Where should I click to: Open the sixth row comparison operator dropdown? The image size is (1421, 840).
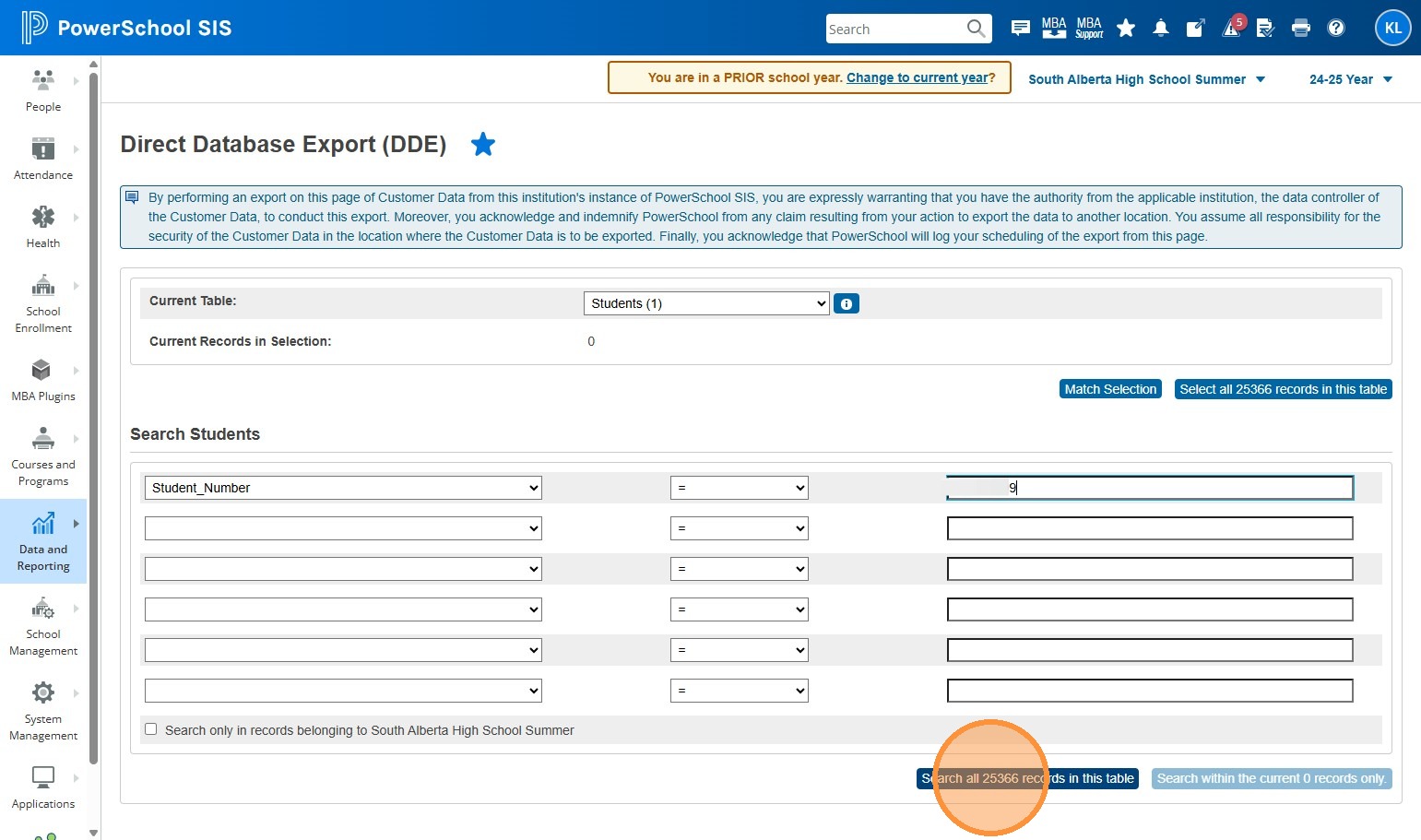click(740, 691)
